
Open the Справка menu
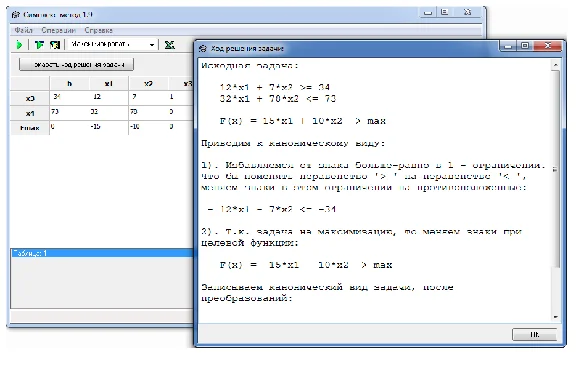click(98, 30)
